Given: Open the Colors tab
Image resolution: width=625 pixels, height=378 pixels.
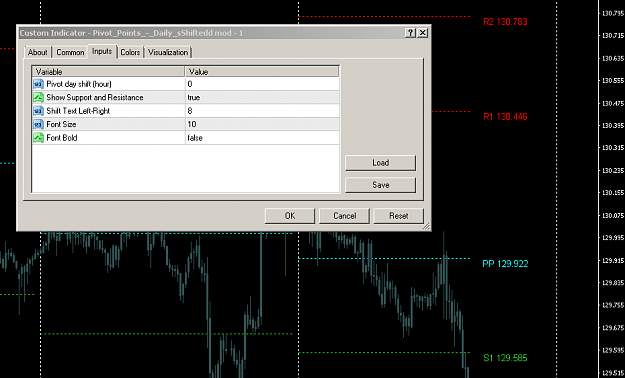Looking at the screenshot, I should (x=130, y=52).
